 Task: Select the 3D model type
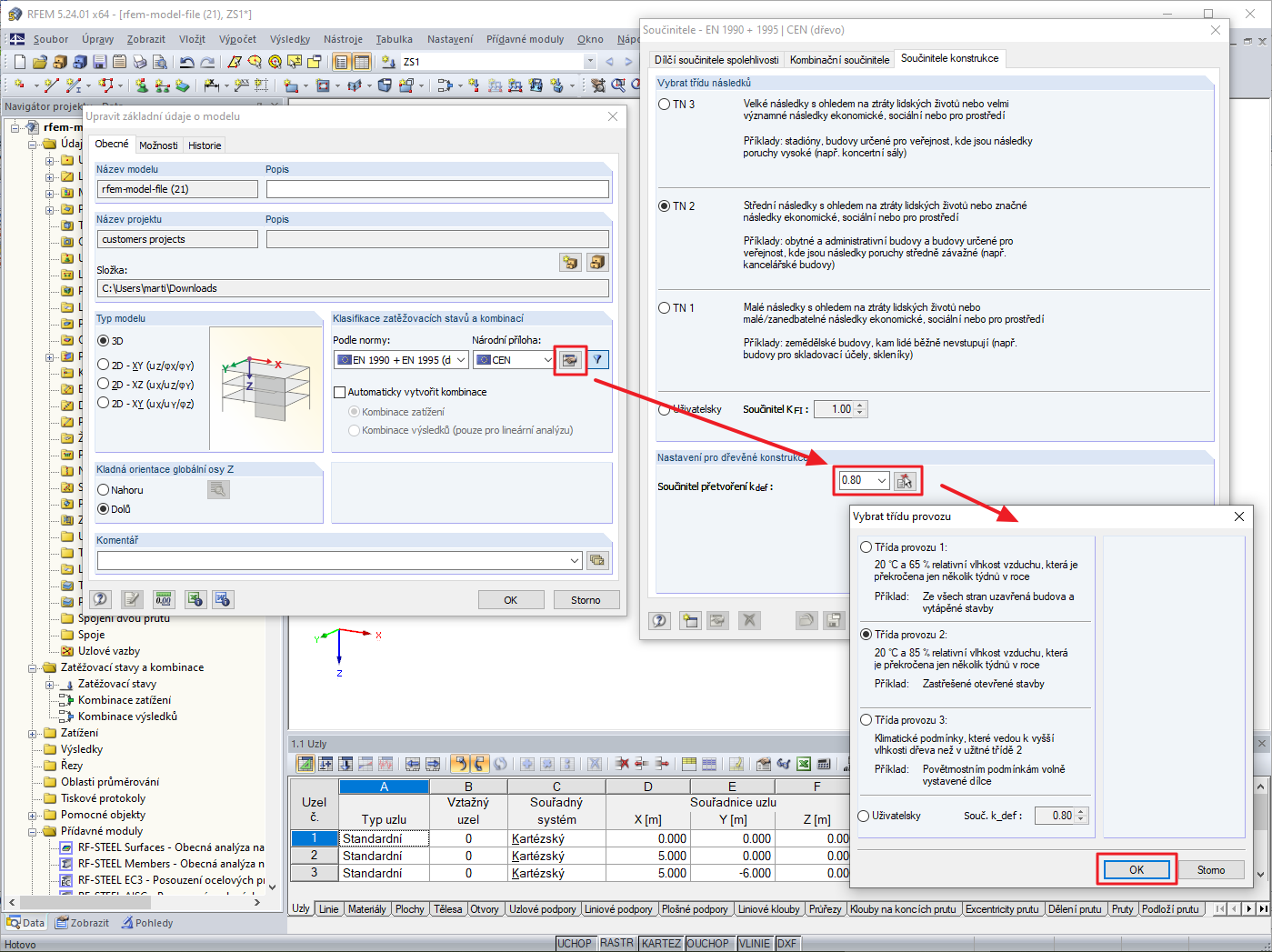tap(104, 341)
